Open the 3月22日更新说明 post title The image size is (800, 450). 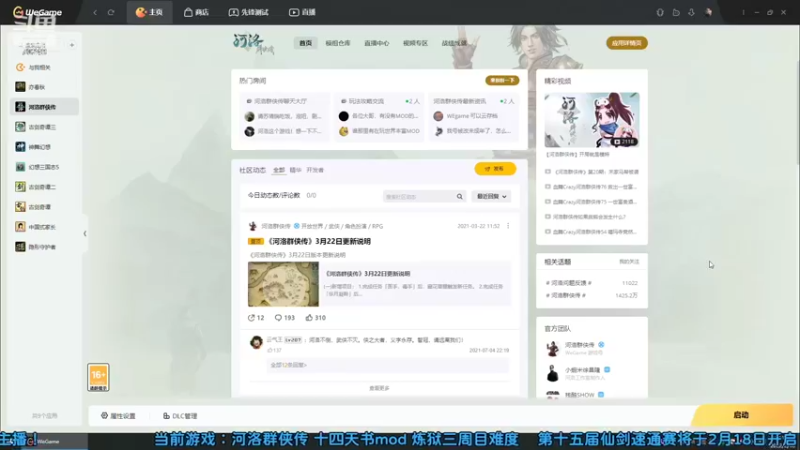(319, 241)
